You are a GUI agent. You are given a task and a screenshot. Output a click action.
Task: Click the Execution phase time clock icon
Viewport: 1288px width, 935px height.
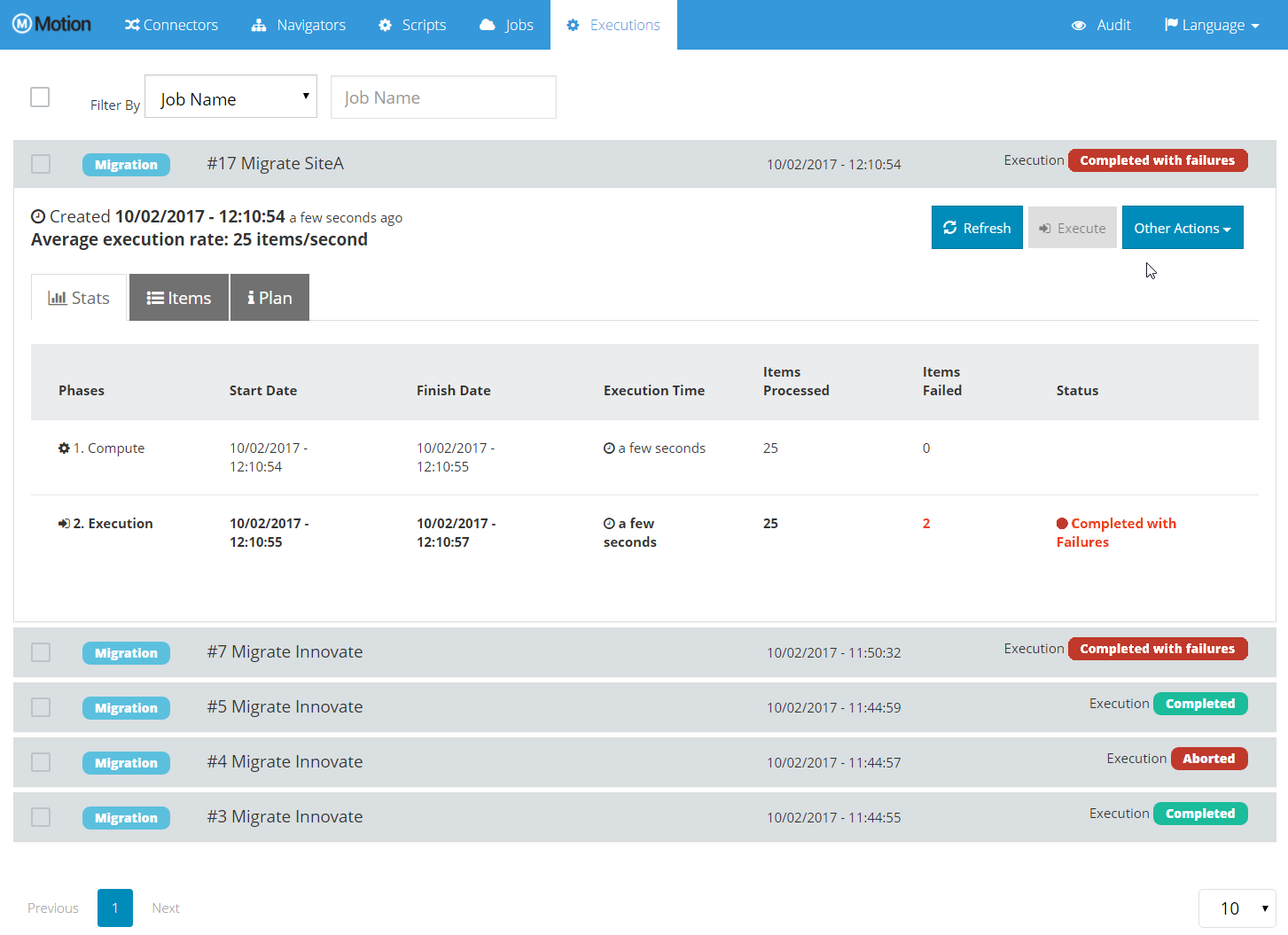coord(609,524)
